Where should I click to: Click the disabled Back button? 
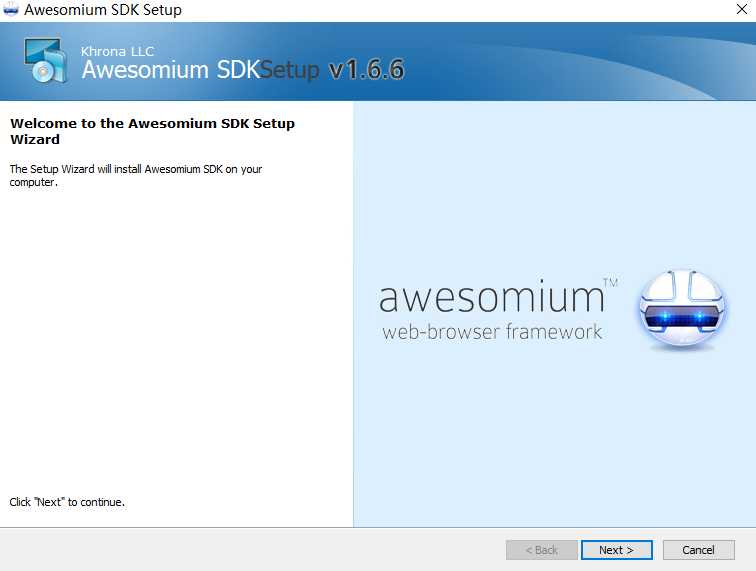point(541,550)
